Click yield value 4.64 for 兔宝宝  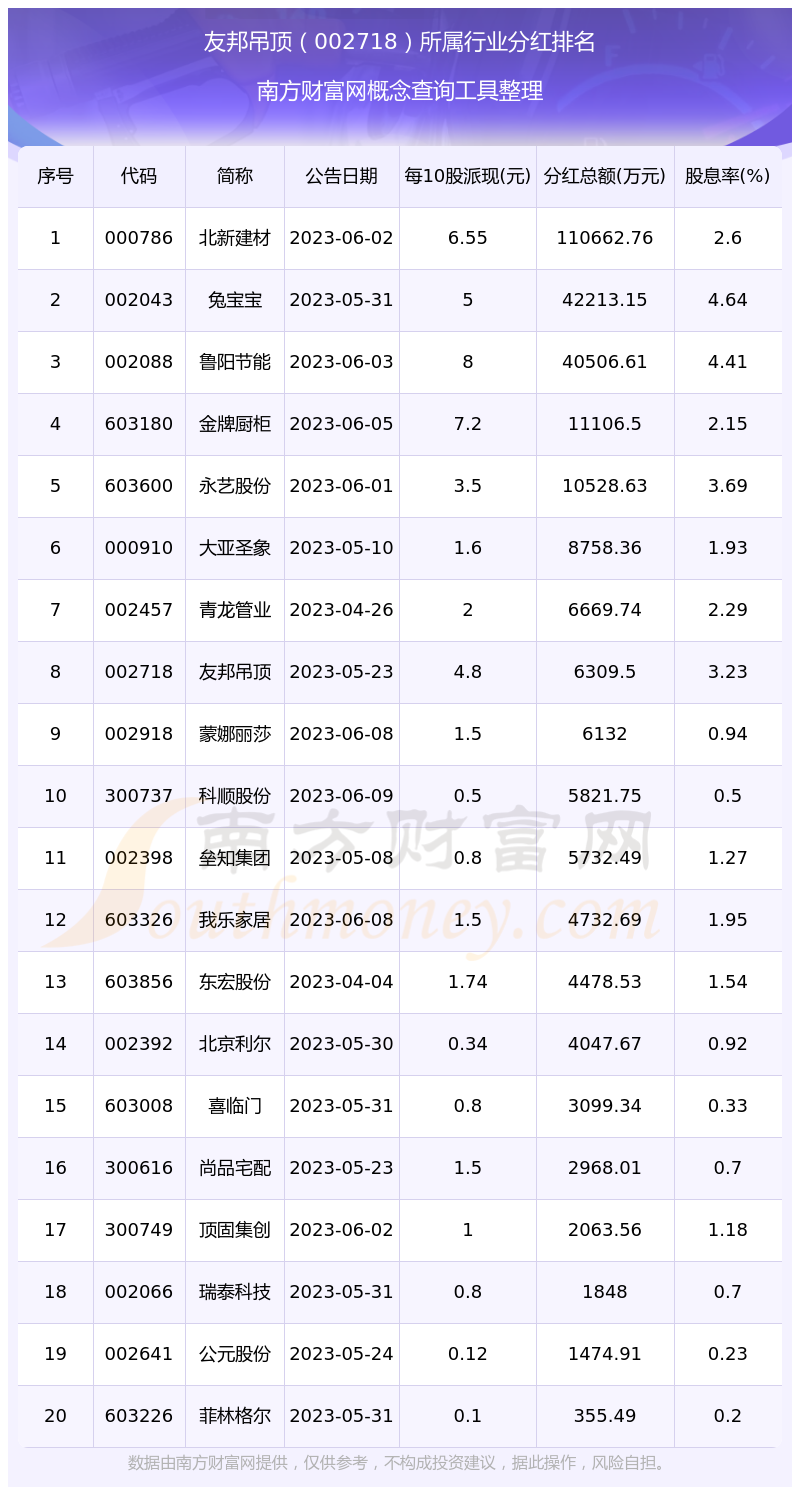tap(728, 300)
